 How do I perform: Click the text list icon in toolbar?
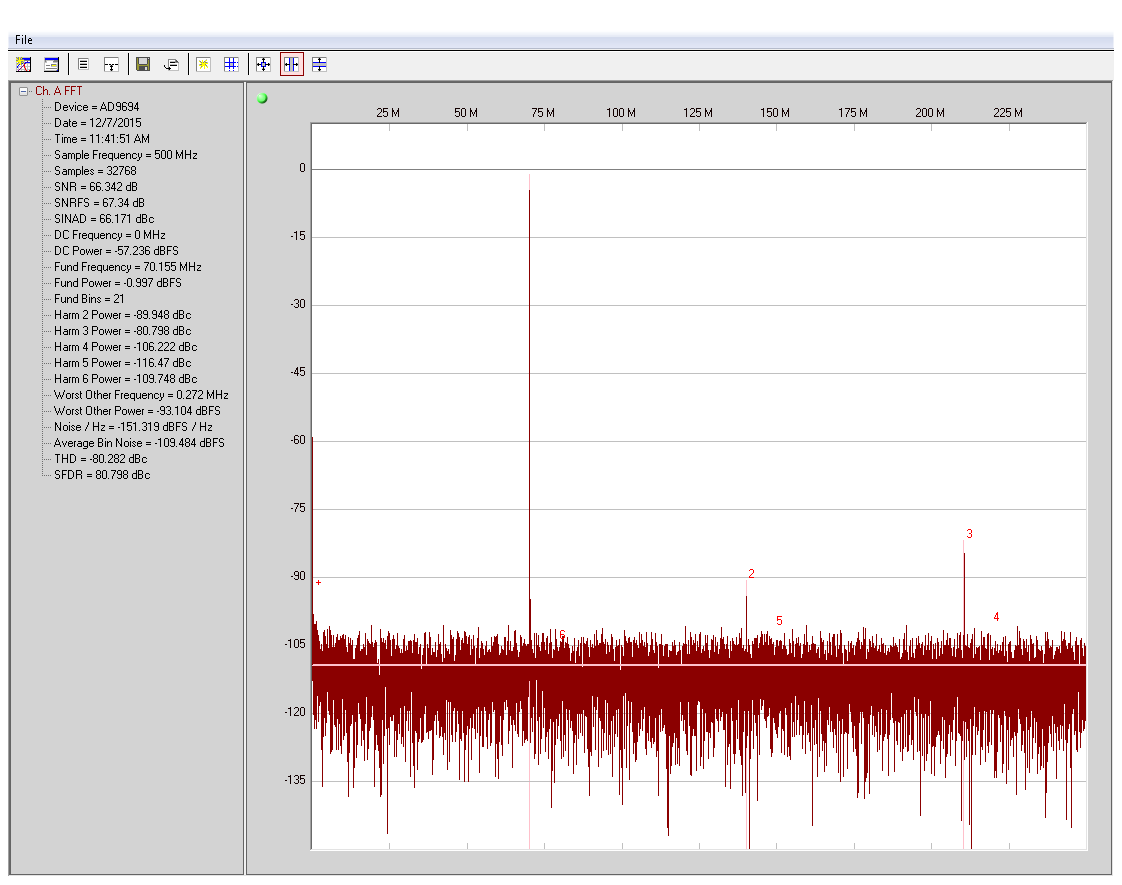83,65
